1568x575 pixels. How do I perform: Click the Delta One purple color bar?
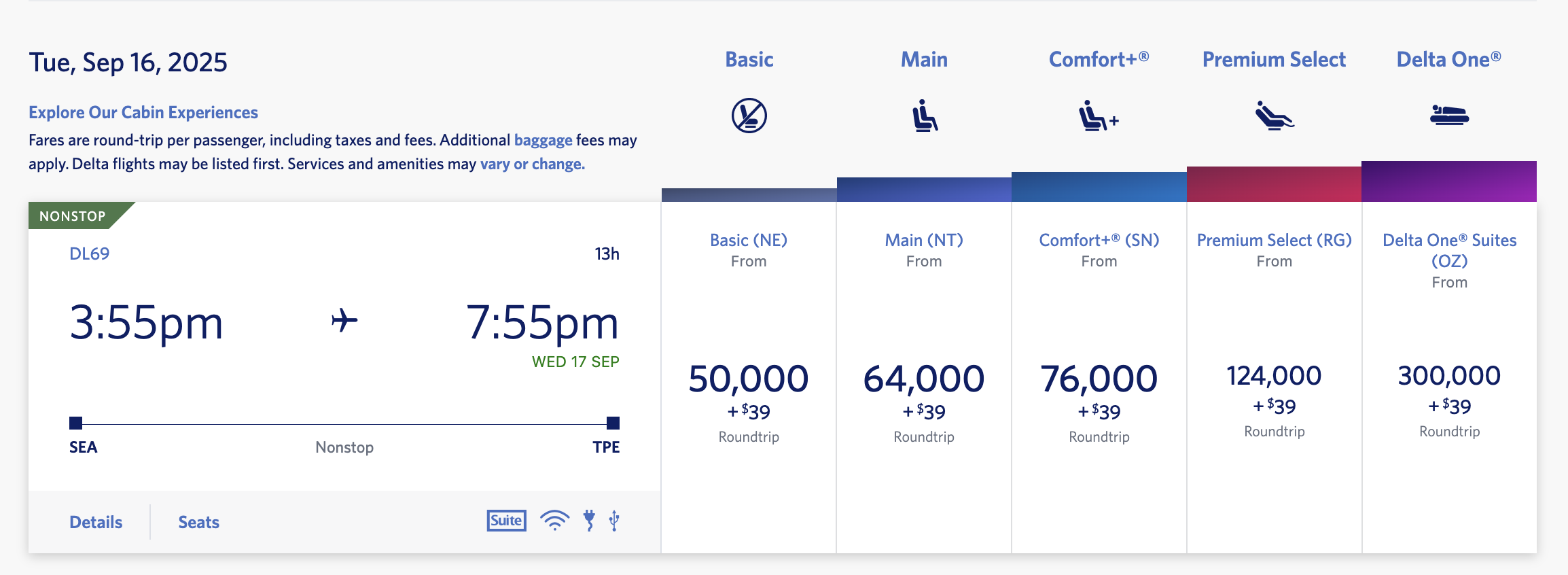point(1449,181)
